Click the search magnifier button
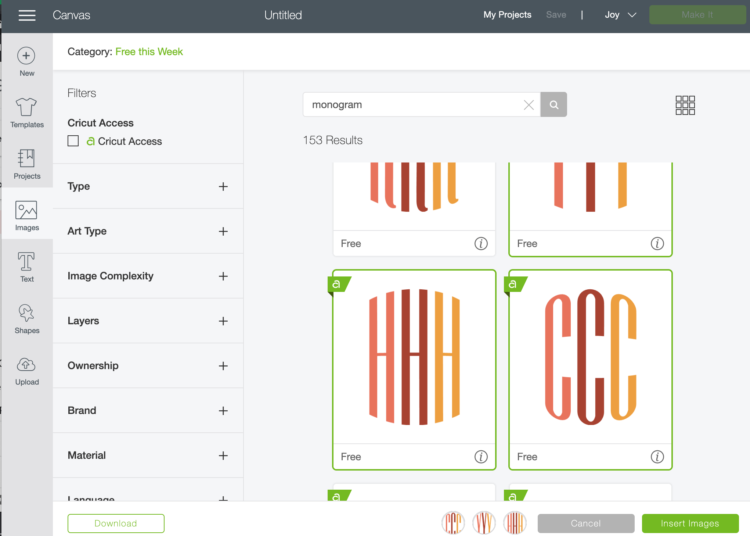750x536 pixels. [x=554, y=104]
